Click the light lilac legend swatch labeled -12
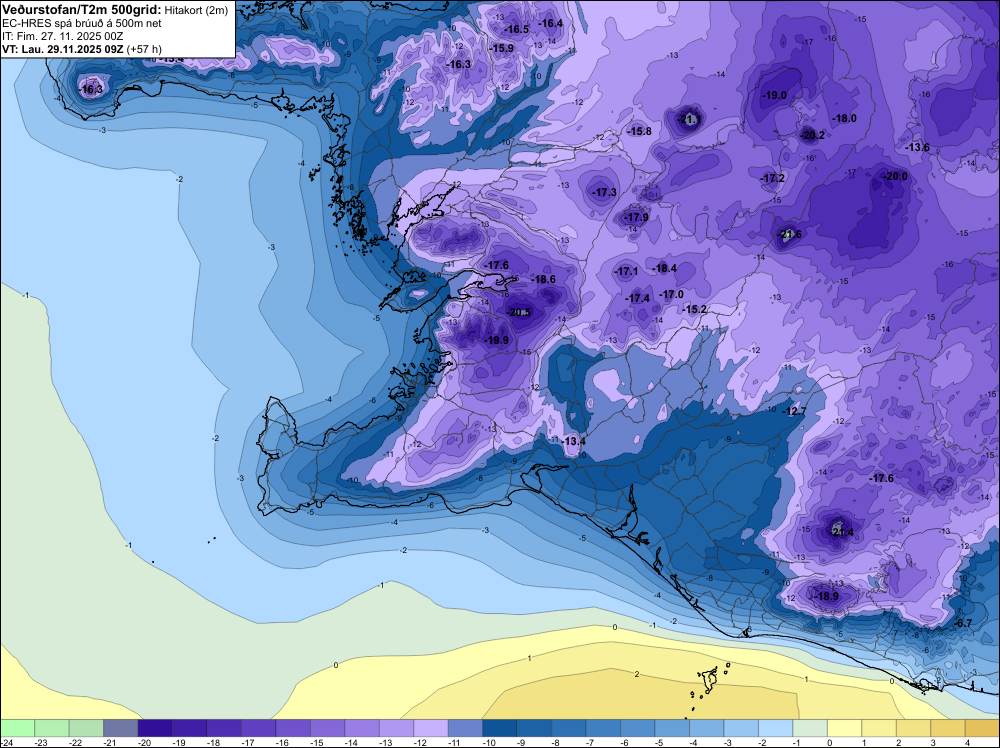1000x748 pixels. click(x=430, y=728)
